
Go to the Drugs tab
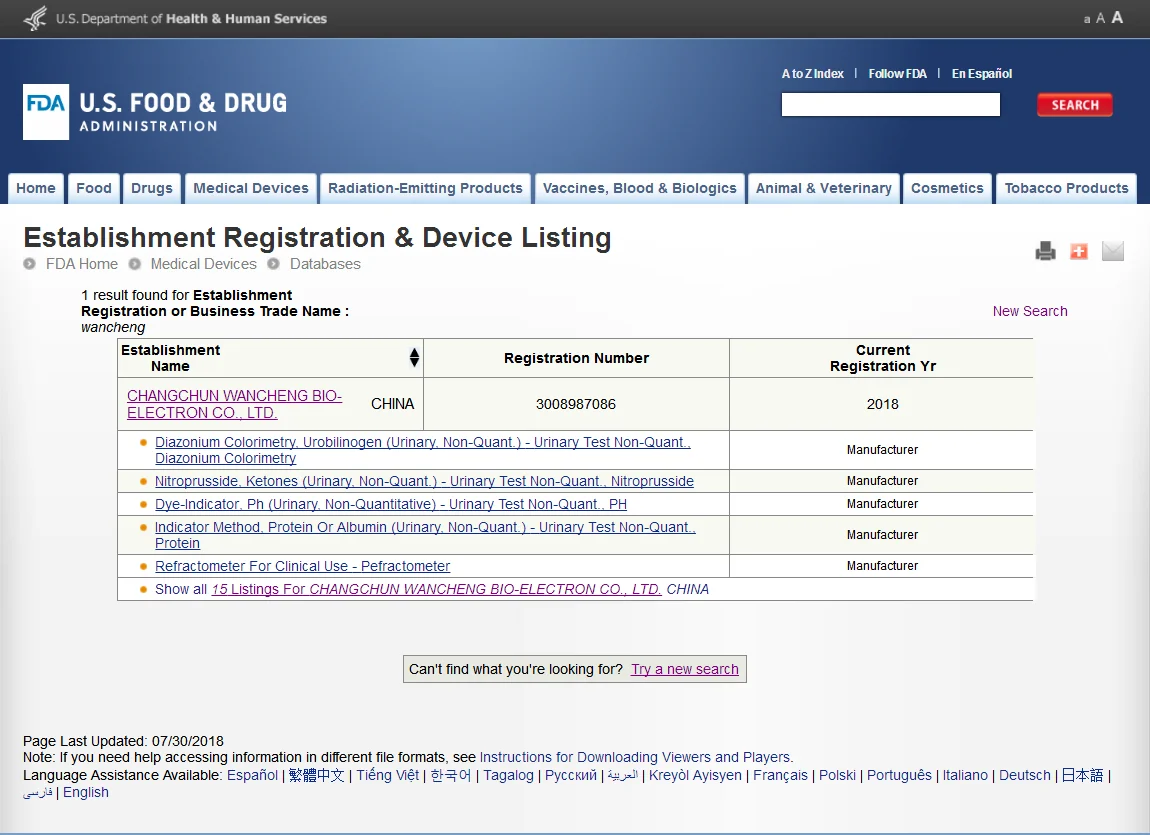pos(152,188)
